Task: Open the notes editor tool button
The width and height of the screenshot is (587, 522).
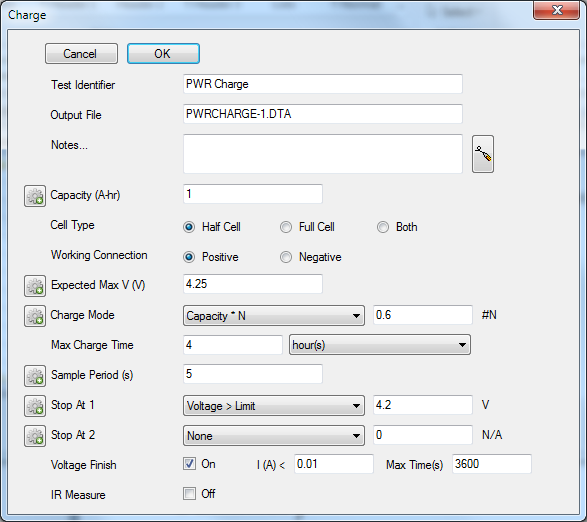Action: (x=483, y=154)
